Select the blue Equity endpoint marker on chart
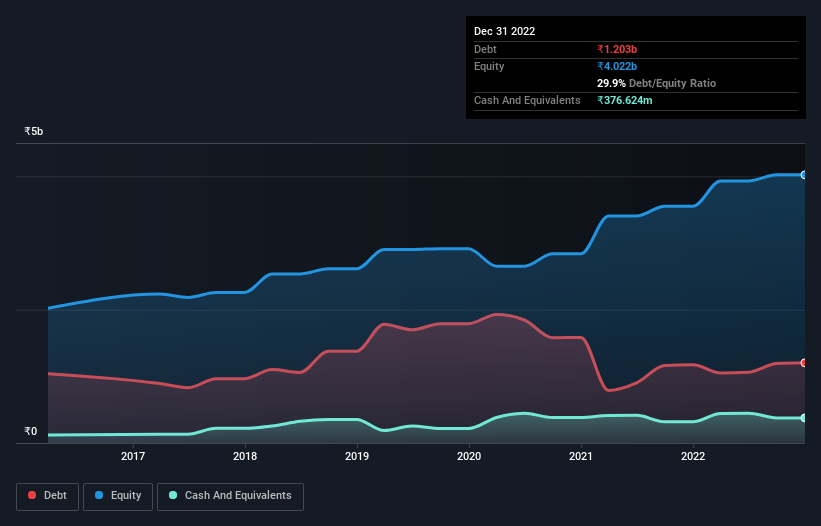This screenshot has height=526, width=821. 804,175
